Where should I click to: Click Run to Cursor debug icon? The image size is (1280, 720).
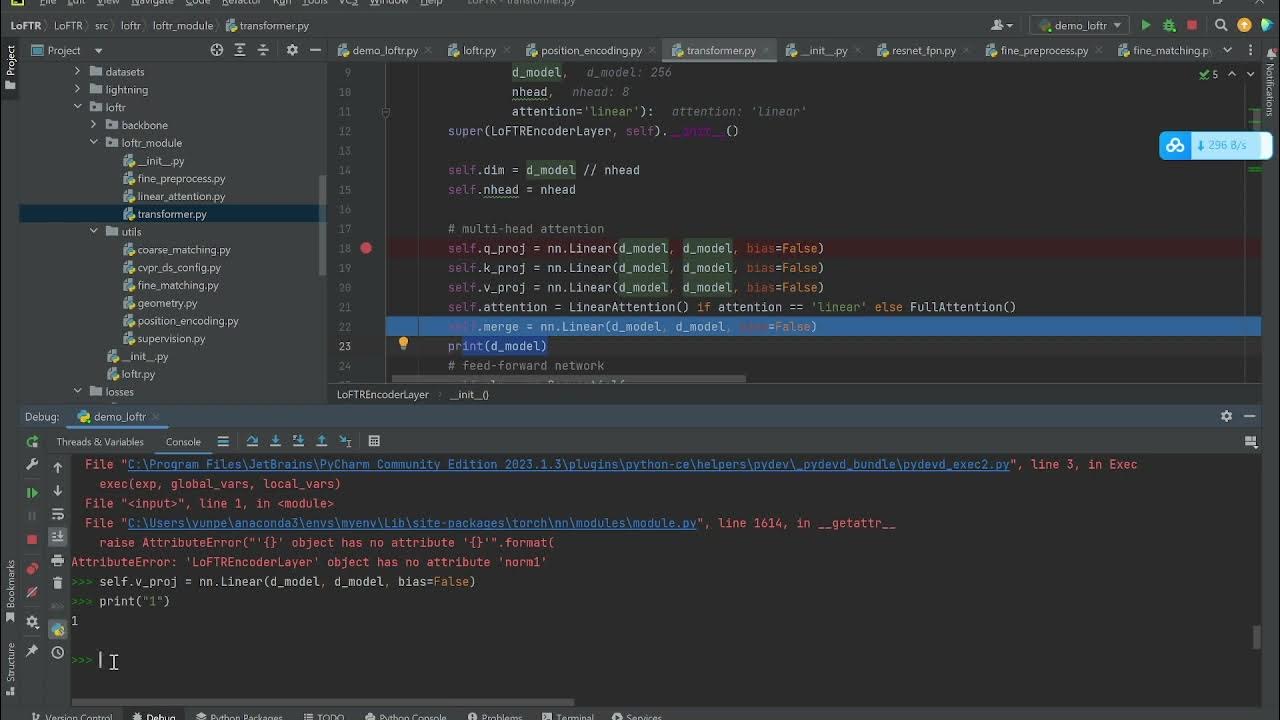pyautogui.click(x=345, y=441)
